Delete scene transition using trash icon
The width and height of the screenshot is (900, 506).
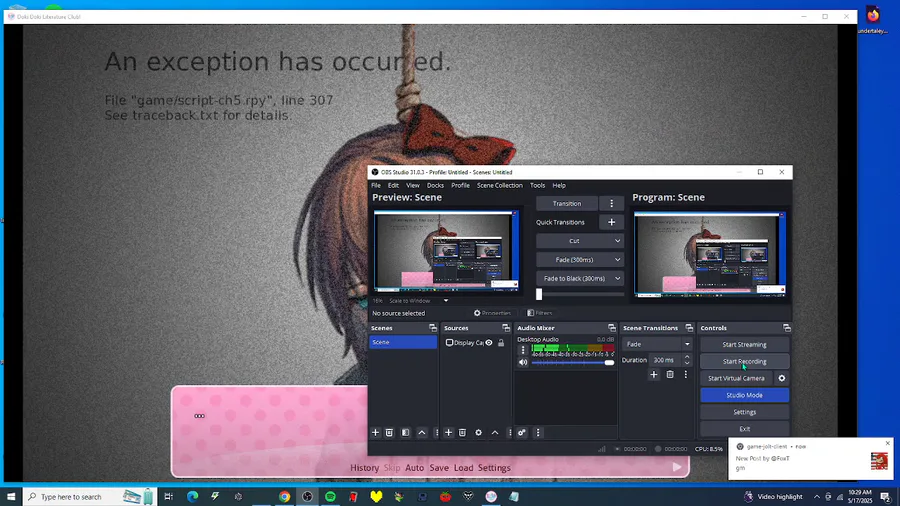click(x=670, y=375)
